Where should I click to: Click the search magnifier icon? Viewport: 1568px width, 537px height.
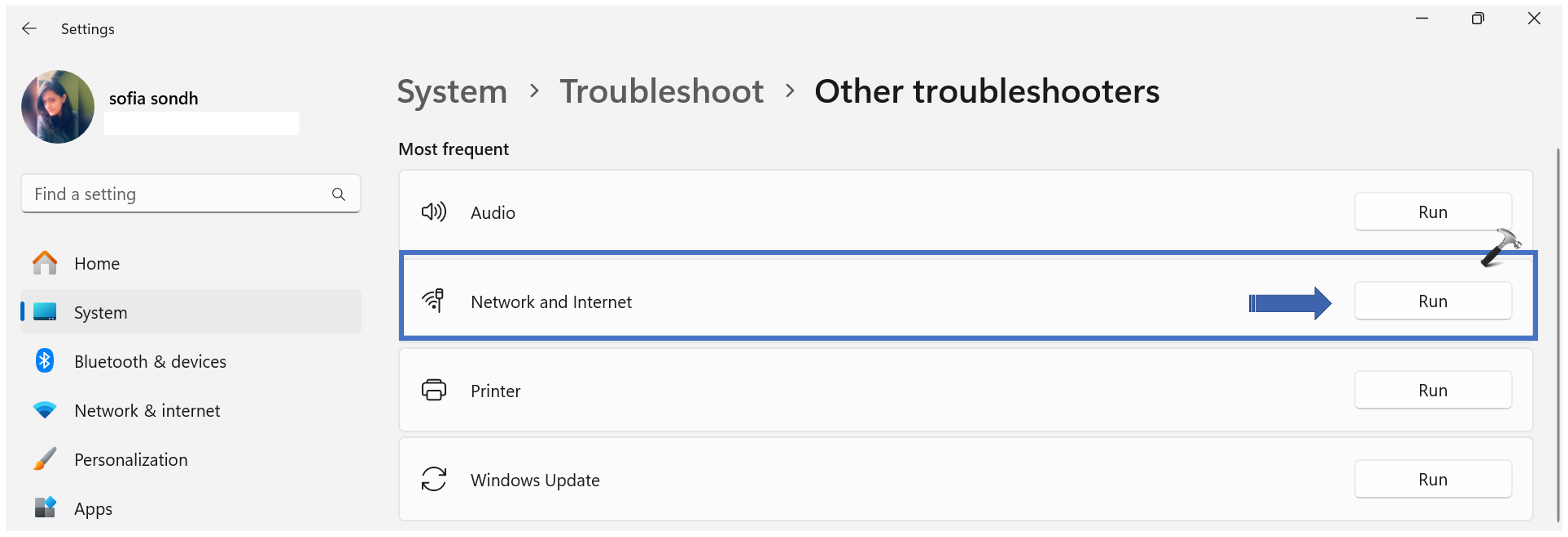[x=338, y=194]
